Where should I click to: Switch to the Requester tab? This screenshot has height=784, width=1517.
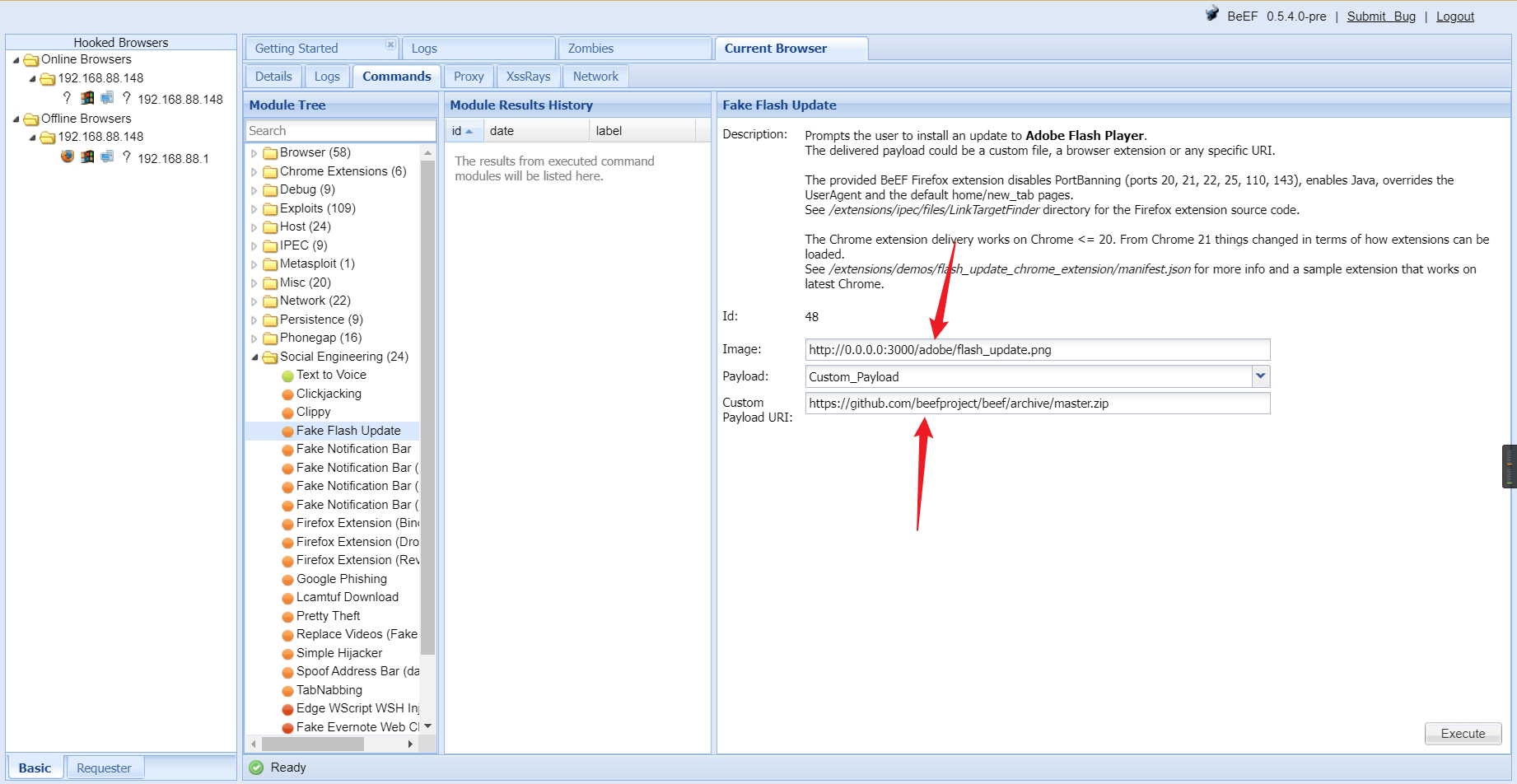tap(104, 768)
